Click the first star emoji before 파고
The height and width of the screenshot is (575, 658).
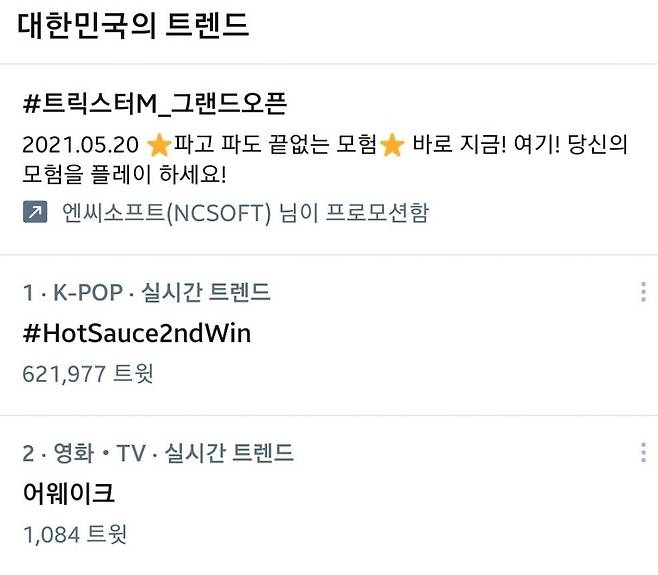coord(159,144)
